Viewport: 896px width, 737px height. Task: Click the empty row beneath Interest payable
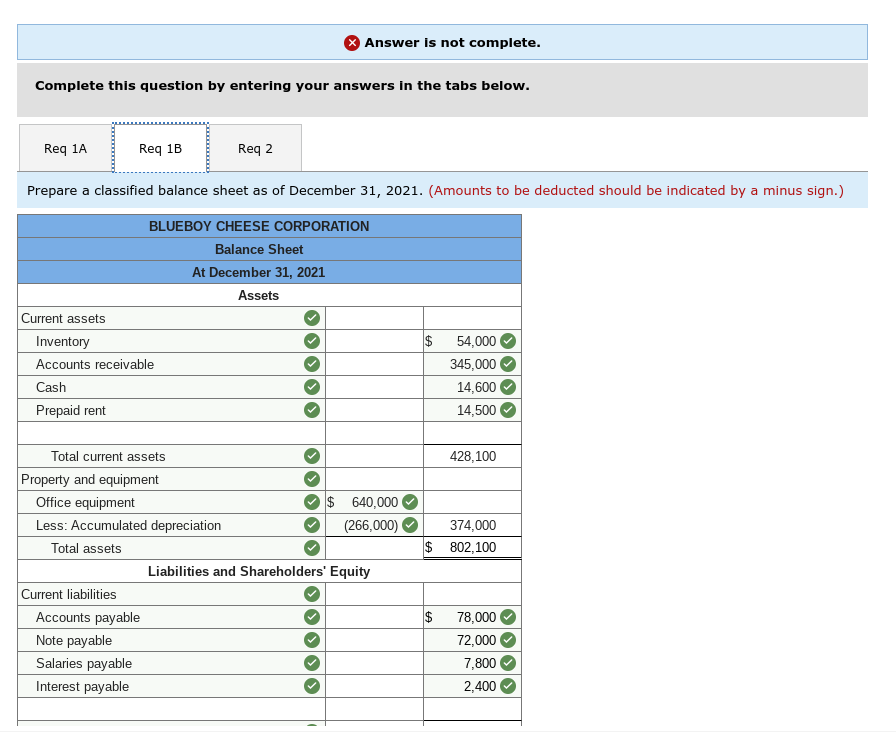(470, 710)
